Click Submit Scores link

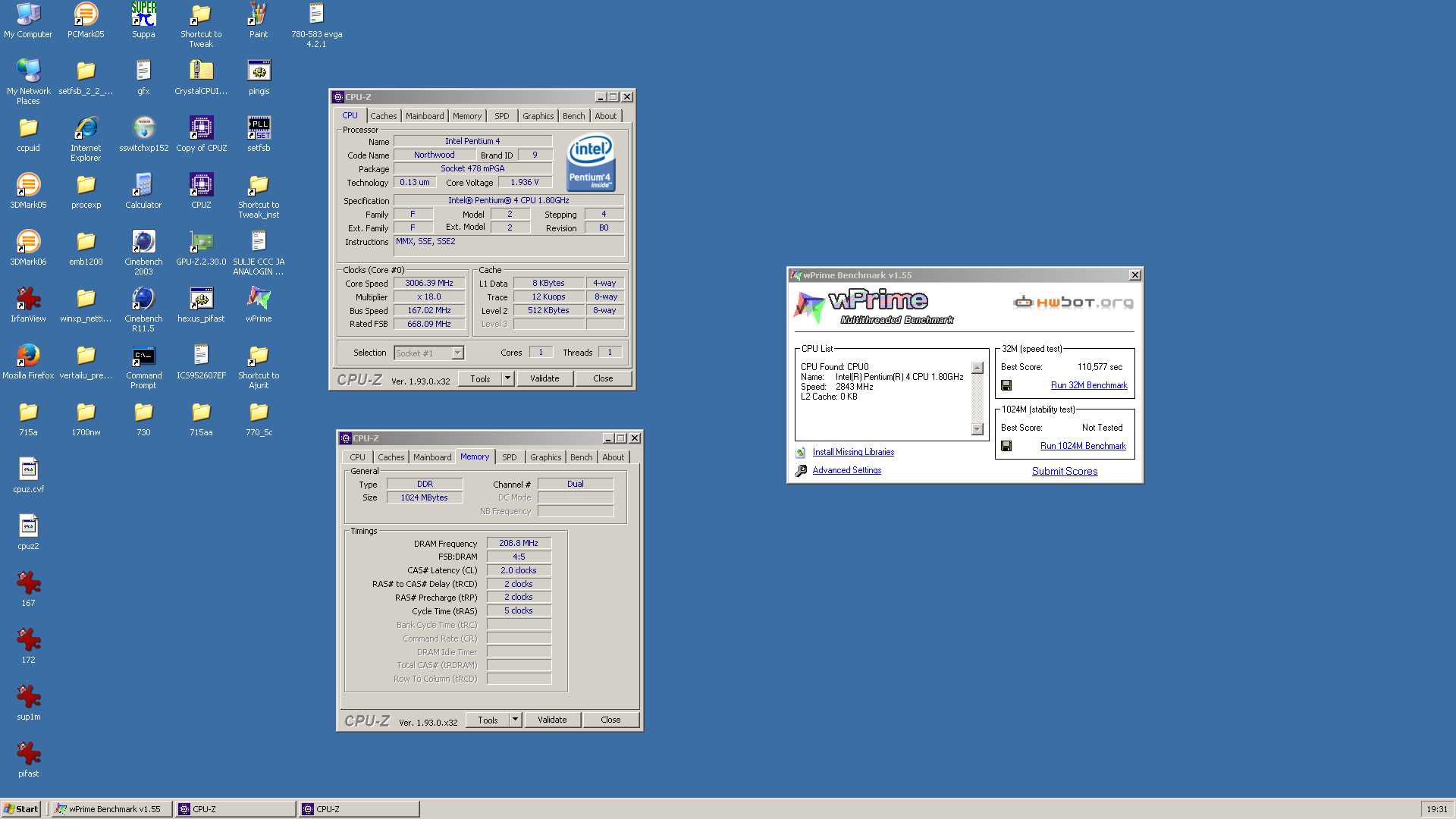point(1065,471)
